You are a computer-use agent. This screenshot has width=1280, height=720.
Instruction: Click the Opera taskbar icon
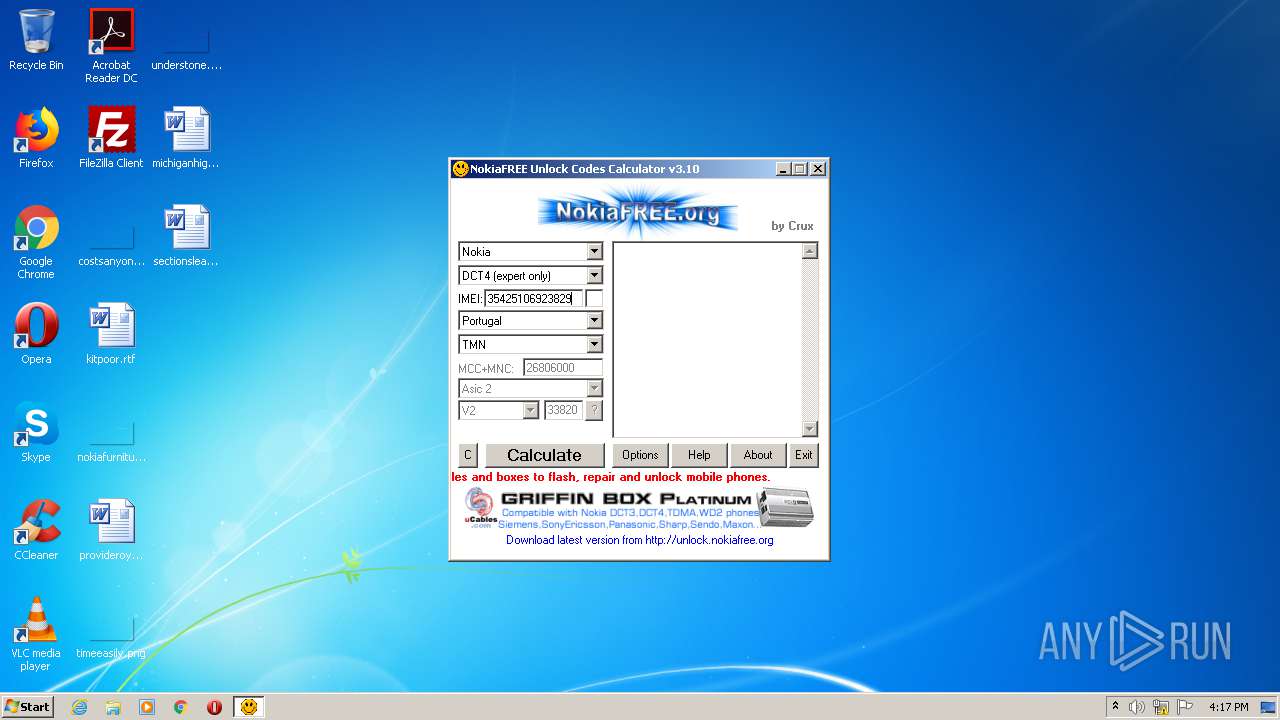(x=214, y=707)
